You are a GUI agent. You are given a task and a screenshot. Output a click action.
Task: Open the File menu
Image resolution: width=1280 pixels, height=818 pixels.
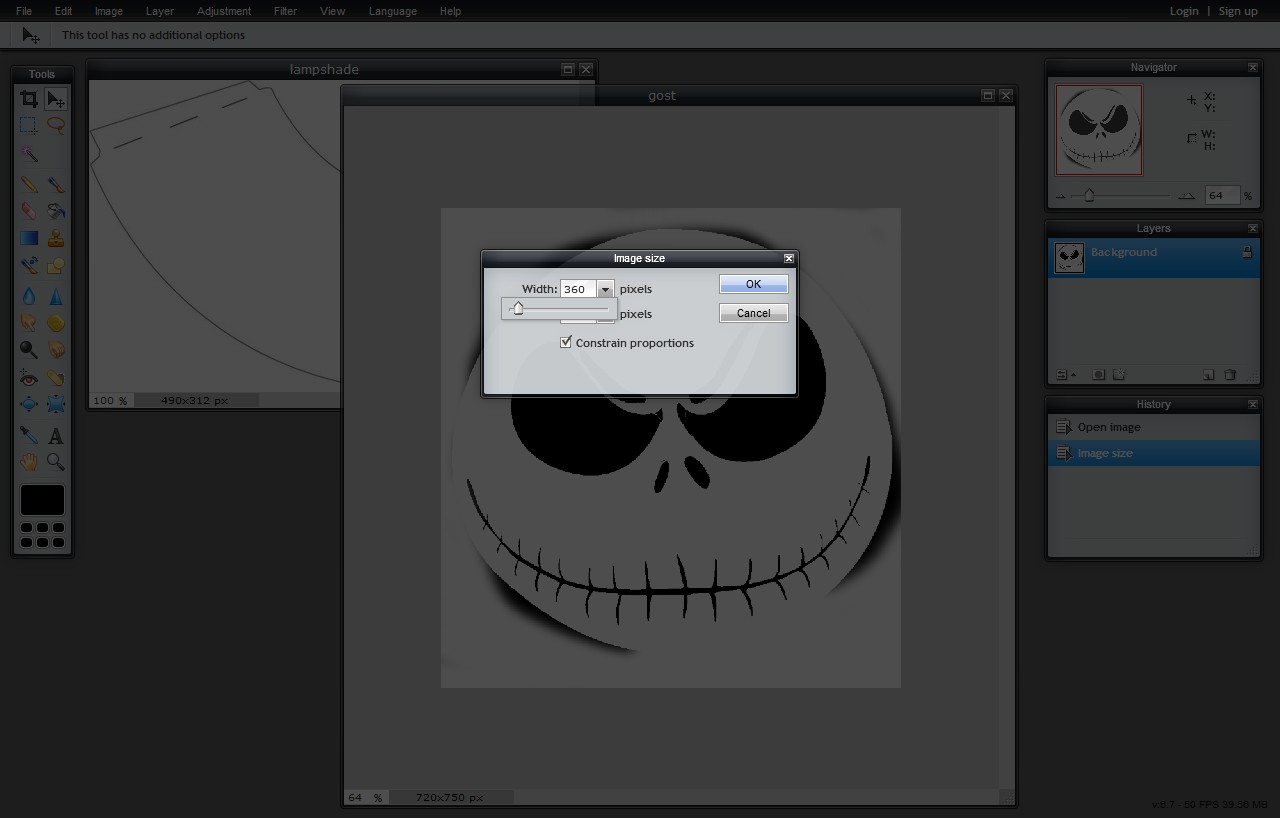point(24,11)
